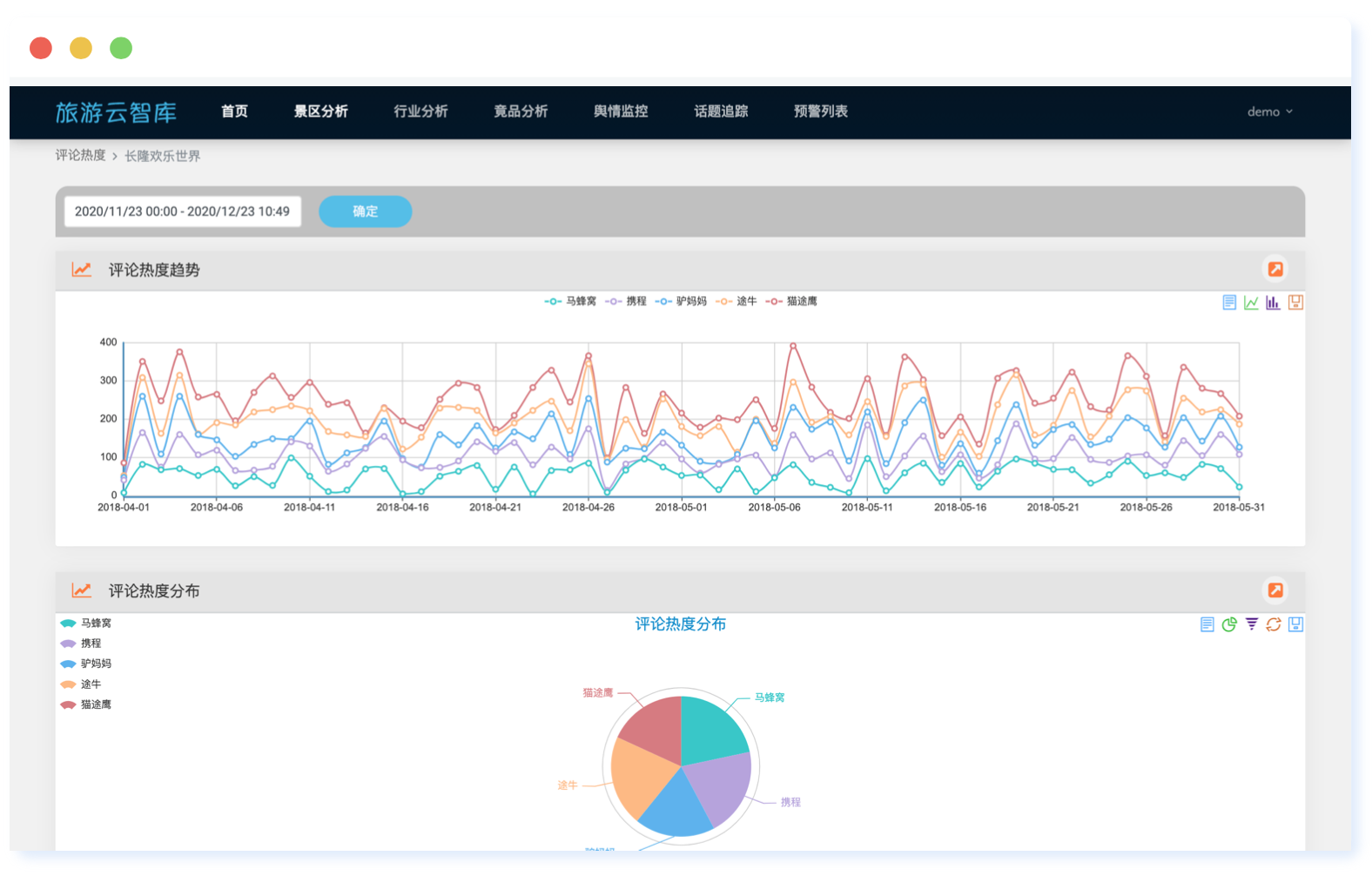Save the trend chart as image
Viewport: 1372px width, 876px height.
tap(1295, 302)
